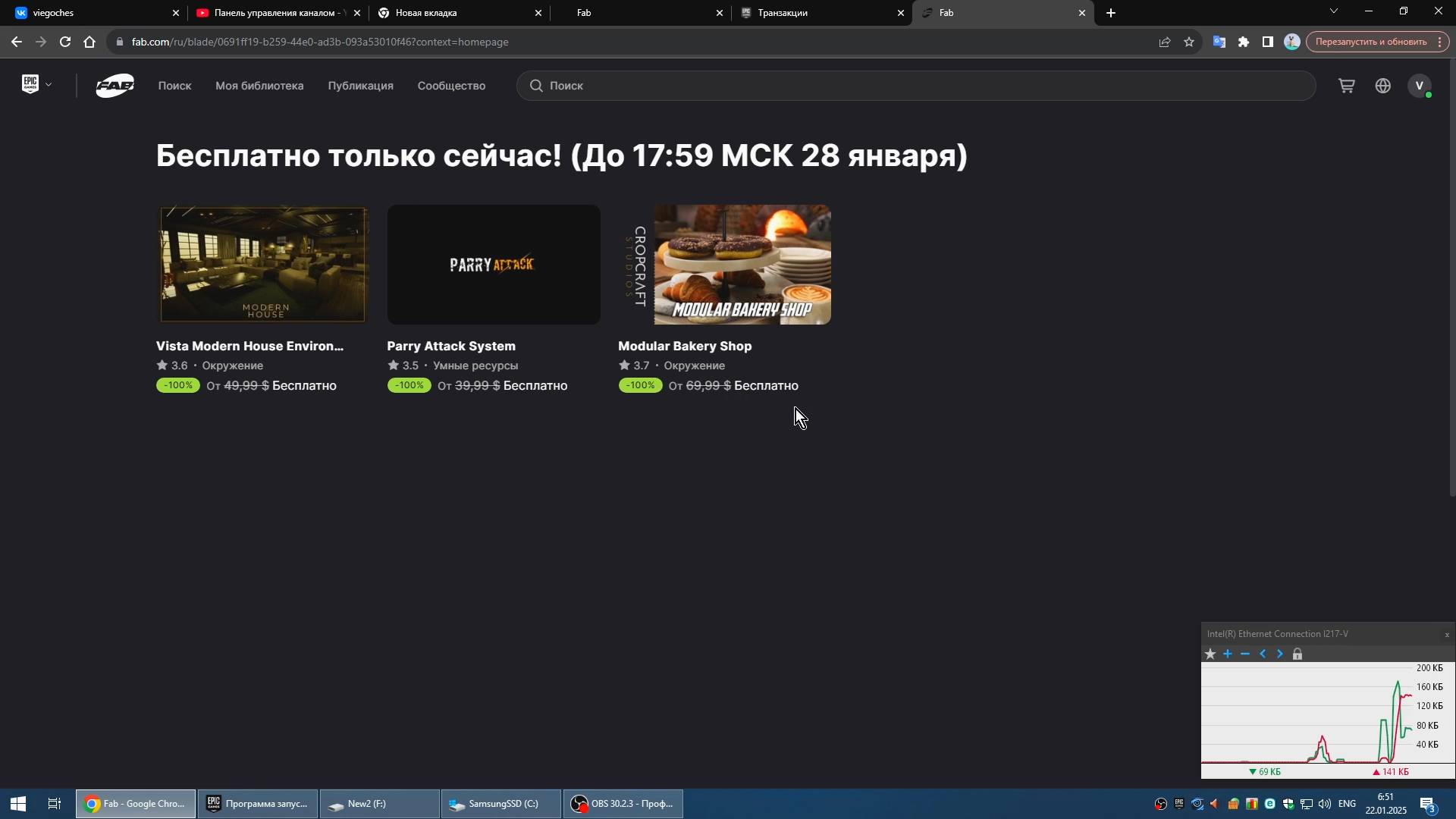Screen dimensions: 1456x819
Task: Open your profile avatar menu
Action: 1420,85
